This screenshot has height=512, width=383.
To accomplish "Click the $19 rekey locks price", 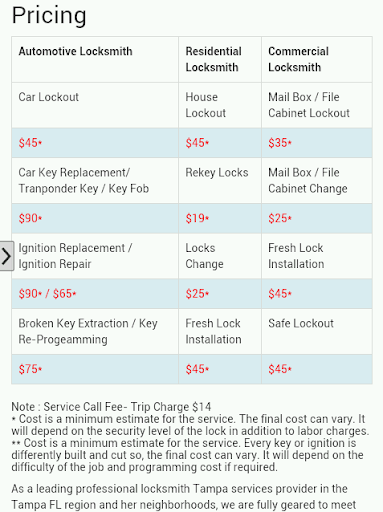I will (x=197, y=218).
